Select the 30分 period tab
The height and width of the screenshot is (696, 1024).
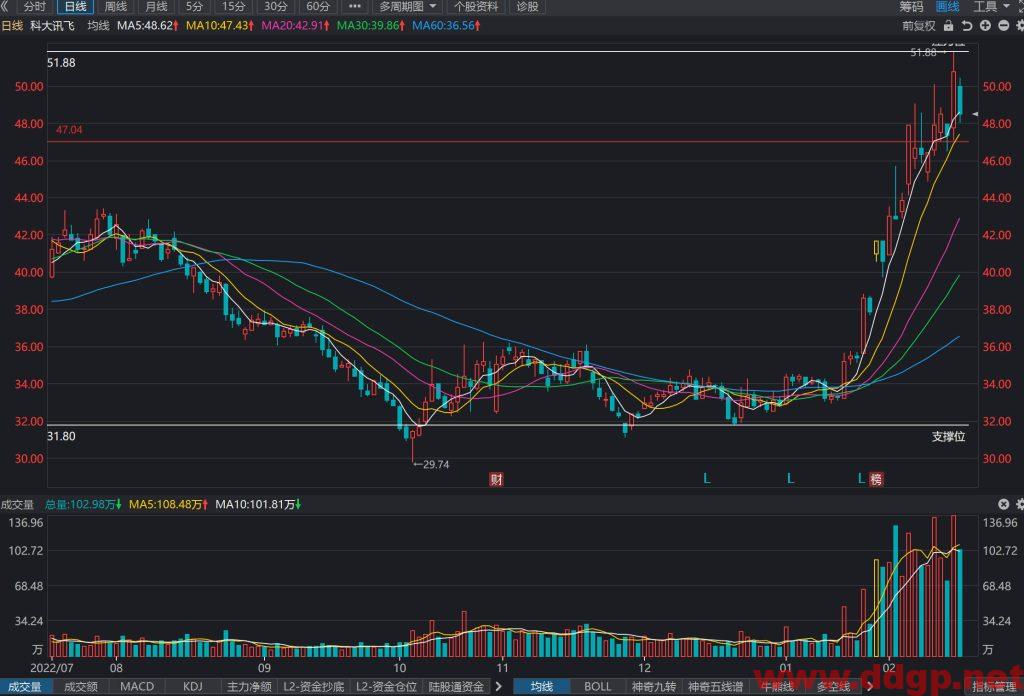click(276, 7)
